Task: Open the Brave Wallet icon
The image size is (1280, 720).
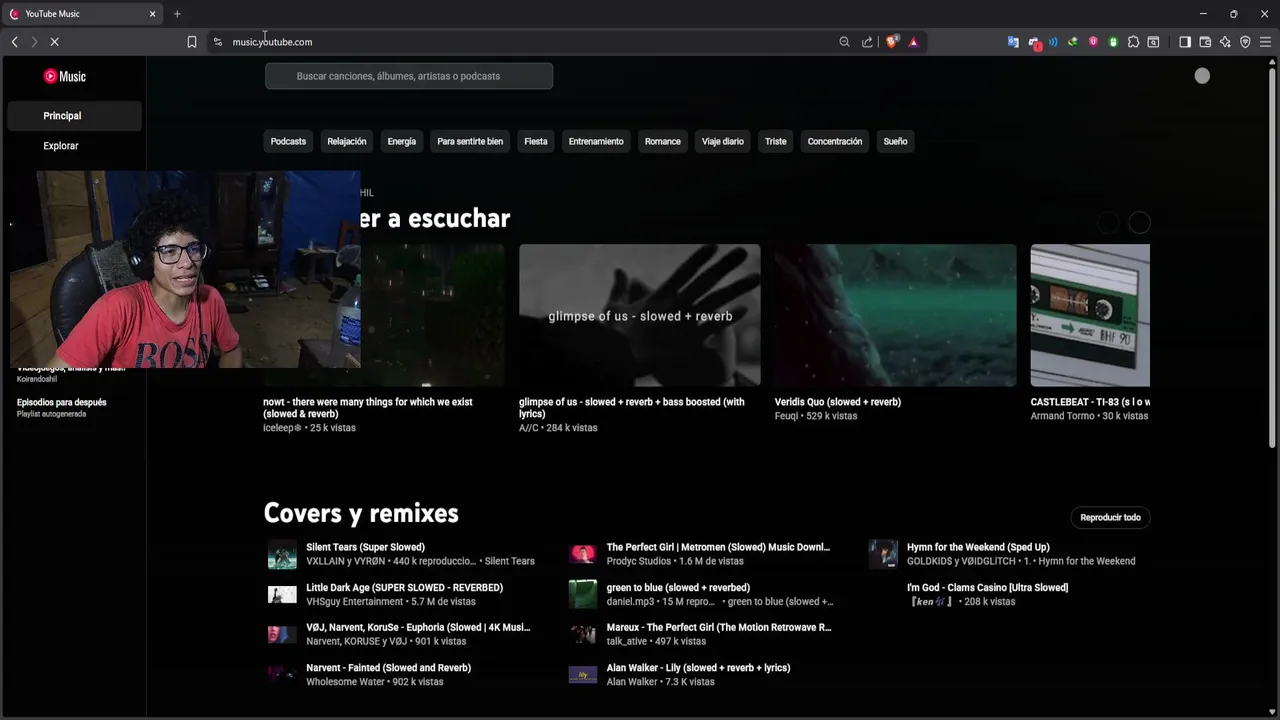Action: 1205,42
